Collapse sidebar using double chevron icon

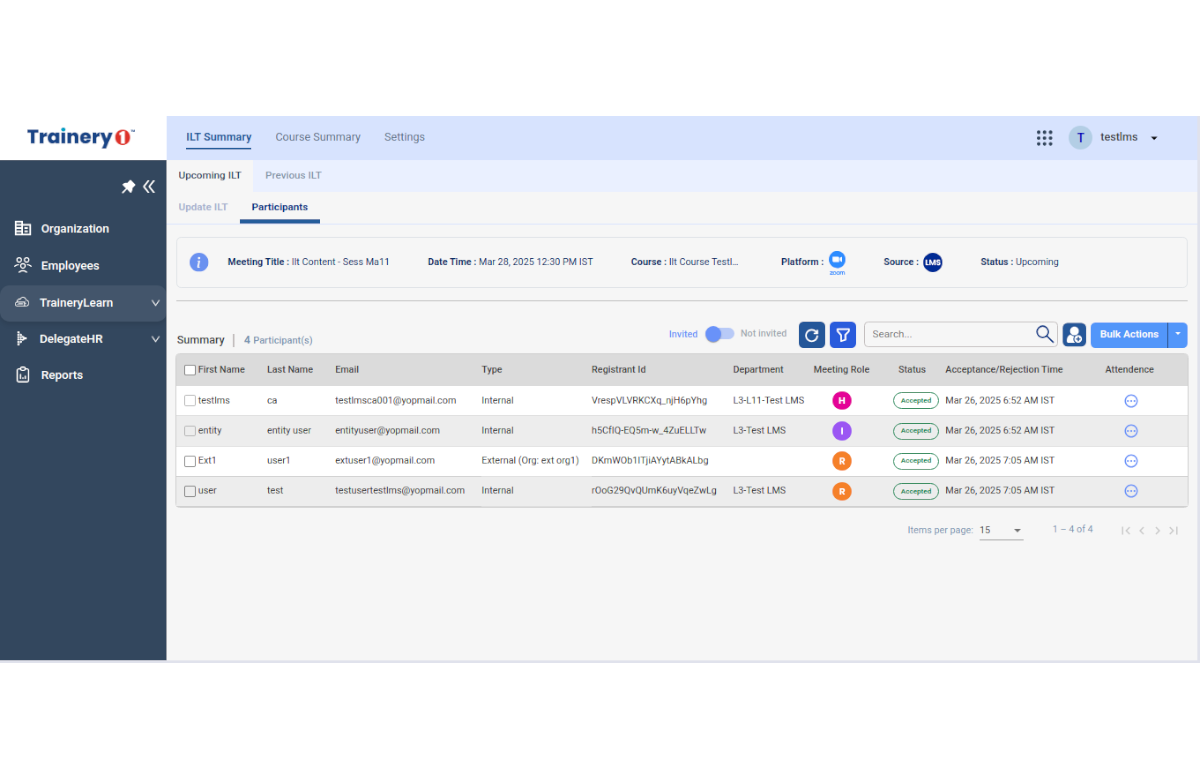[149, 187]
